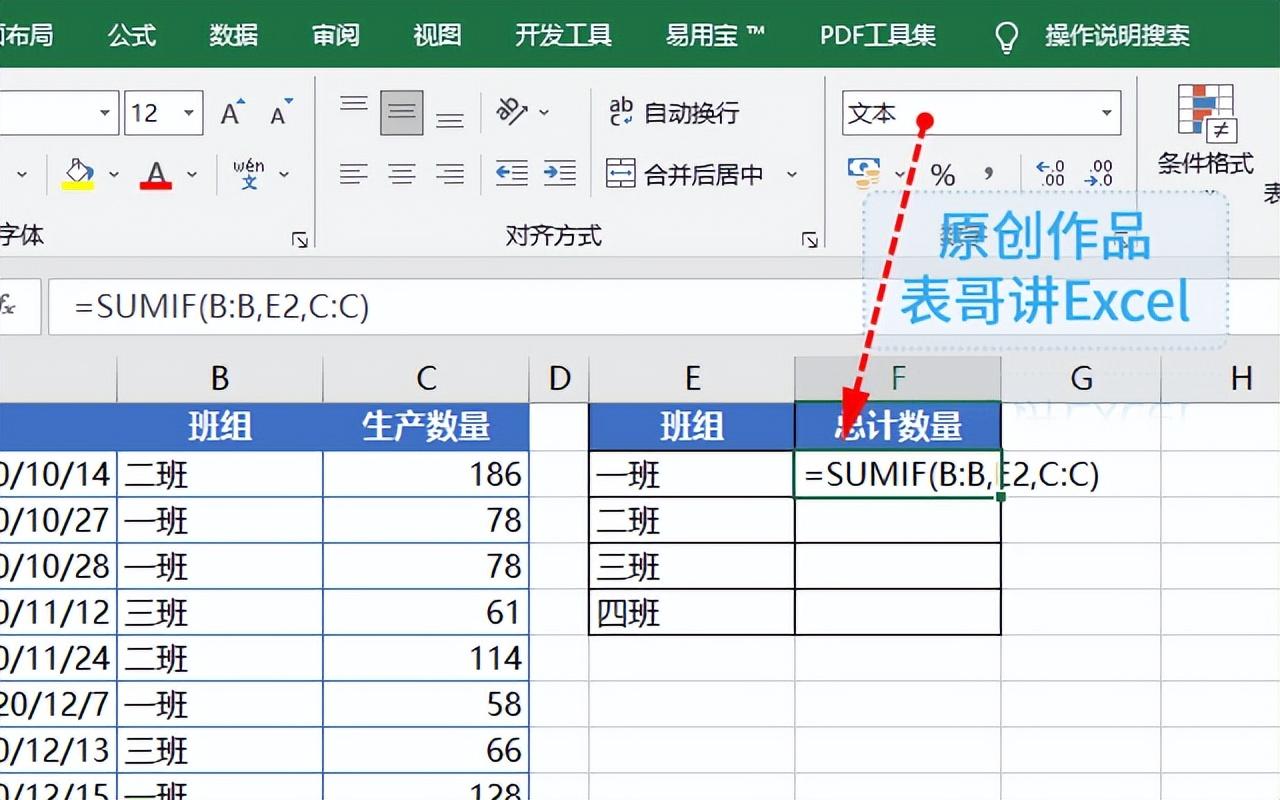Toggle align text right
1280x800 pixels.
(x=450, y=175)
